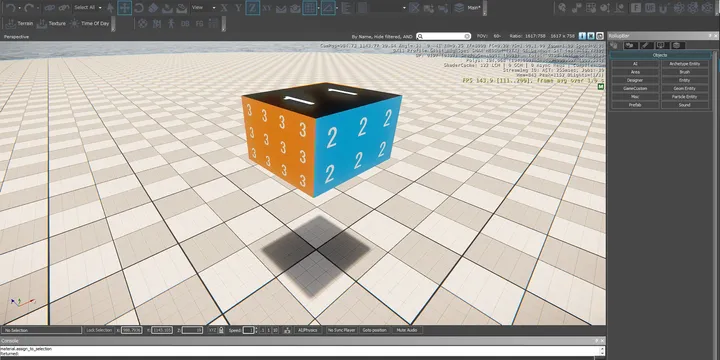Collapse the Objects rollup header

coord(660,55)
